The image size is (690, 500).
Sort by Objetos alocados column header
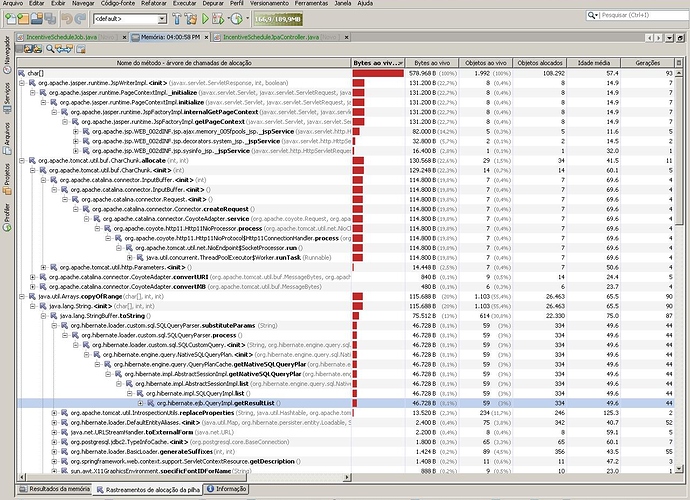[x=538, y=62]
